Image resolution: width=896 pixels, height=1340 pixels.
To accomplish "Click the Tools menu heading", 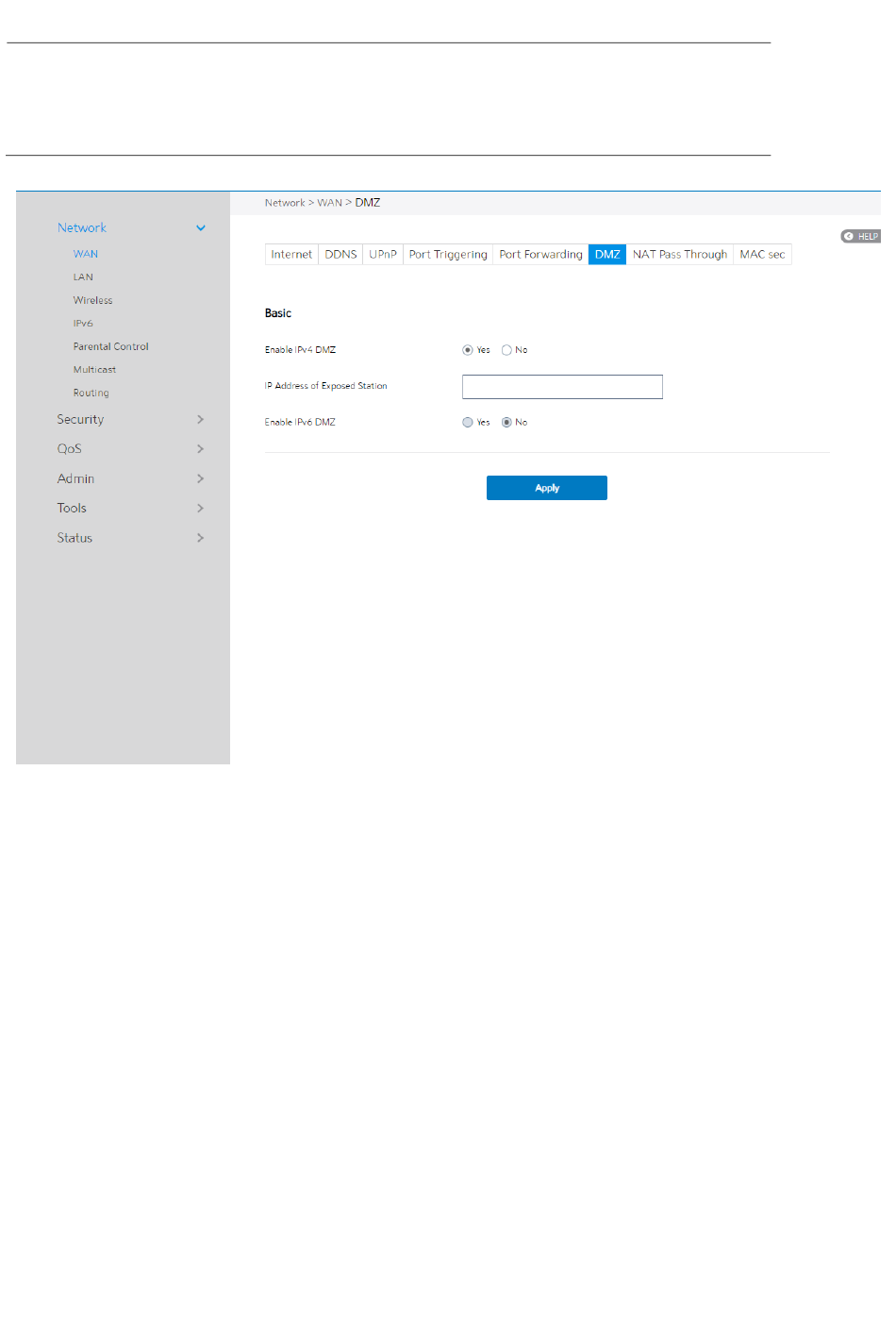I will tap(72, 508).
